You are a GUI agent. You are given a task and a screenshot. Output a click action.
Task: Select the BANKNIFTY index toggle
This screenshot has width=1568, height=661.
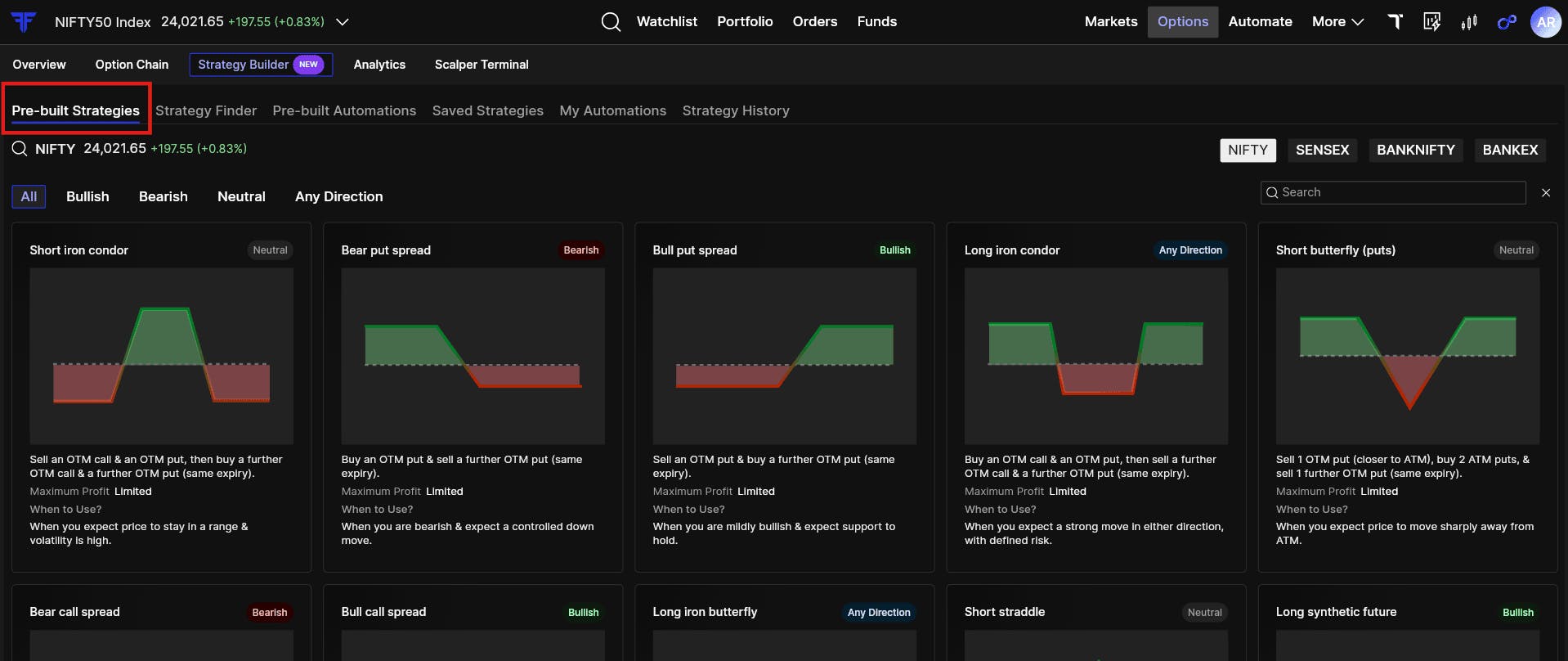point(1415,150)
